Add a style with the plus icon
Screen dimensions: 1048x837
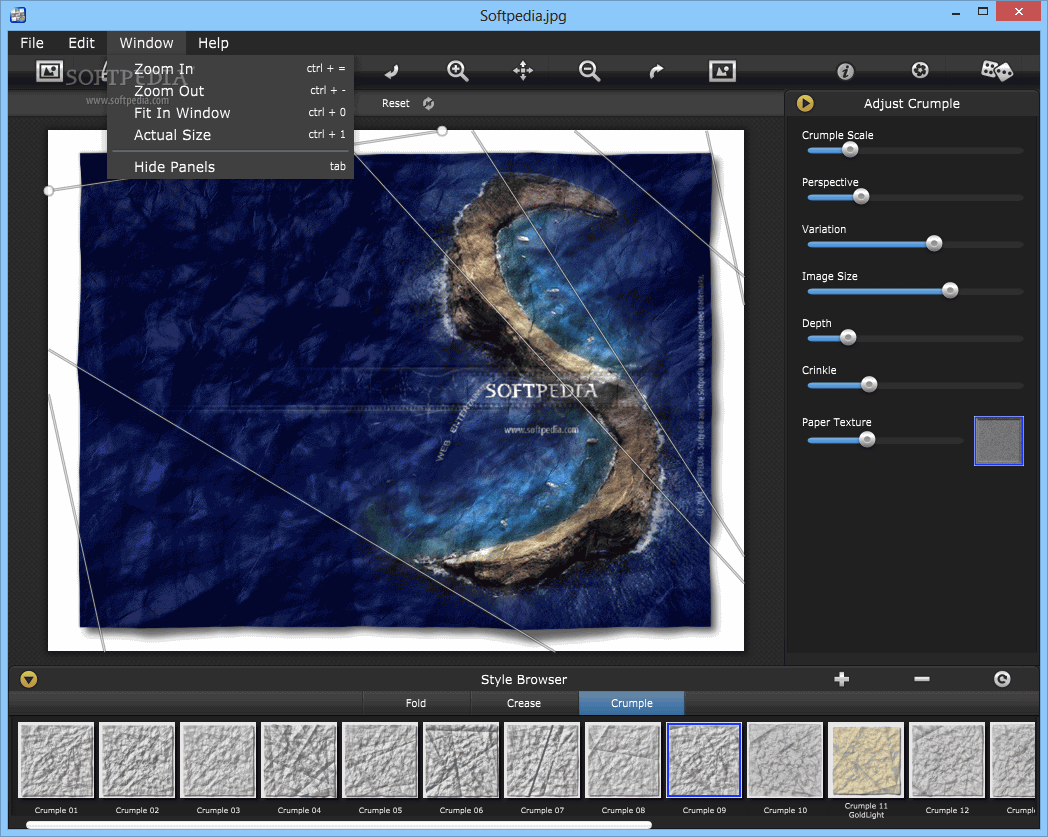pyautogui.click(x=841, y=679)
